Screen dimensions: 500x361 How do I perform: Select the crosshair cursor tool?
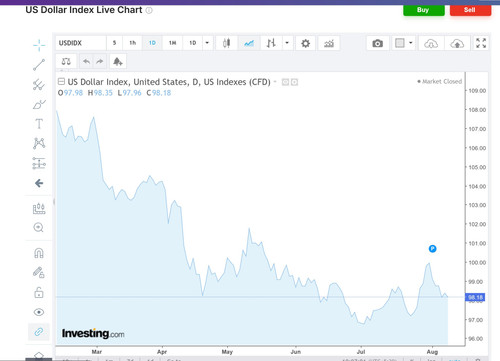point(39,45)
